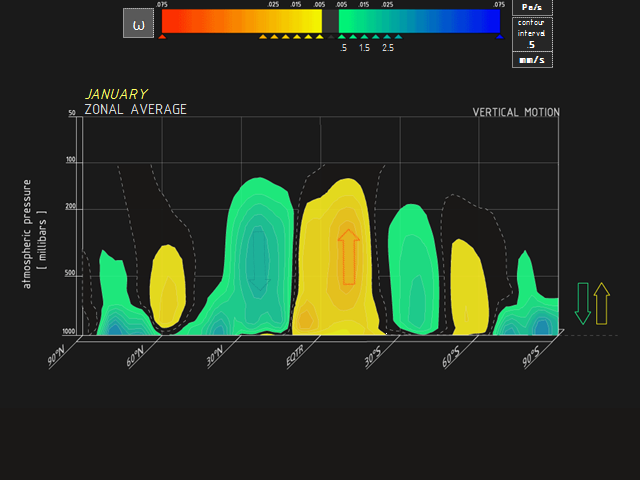Click the first yellow triangle contour marker
The image size is (640, 480).
(263, 37)
